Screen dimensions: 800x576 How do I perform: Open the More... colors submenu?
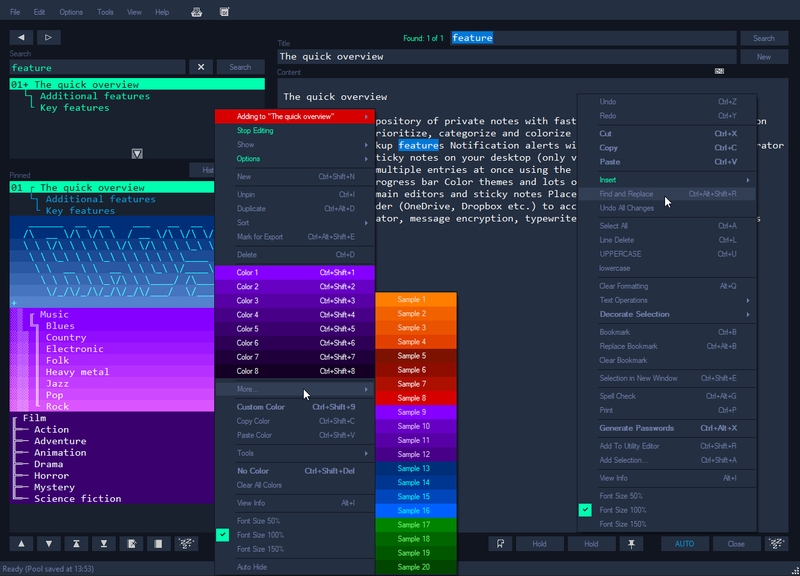point(295,389)
